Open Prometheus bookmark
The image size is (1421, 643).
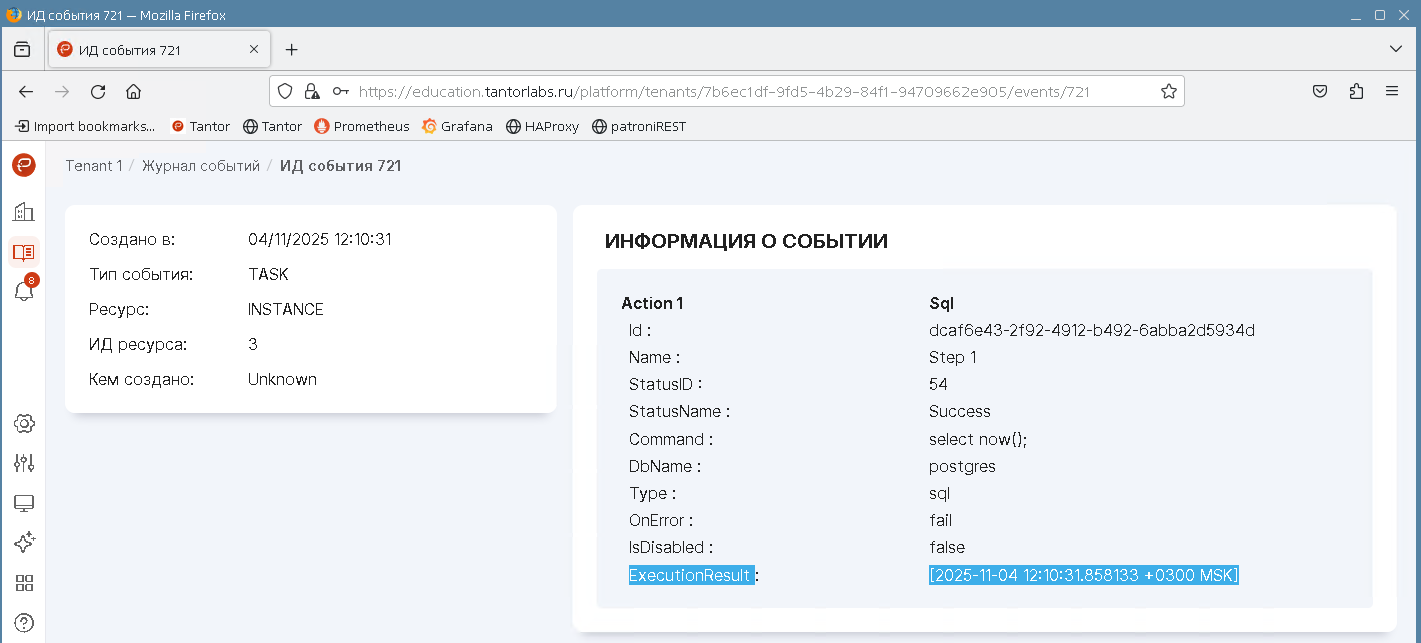pyautogui.click(x=362, y=126)
